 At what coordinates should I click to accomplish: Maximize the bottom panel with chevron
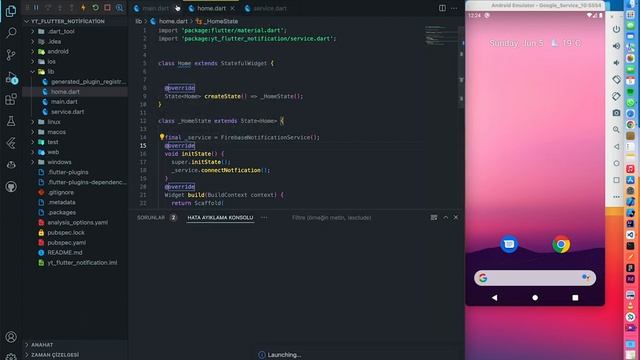pyautogui.click(x=445, y=218)
